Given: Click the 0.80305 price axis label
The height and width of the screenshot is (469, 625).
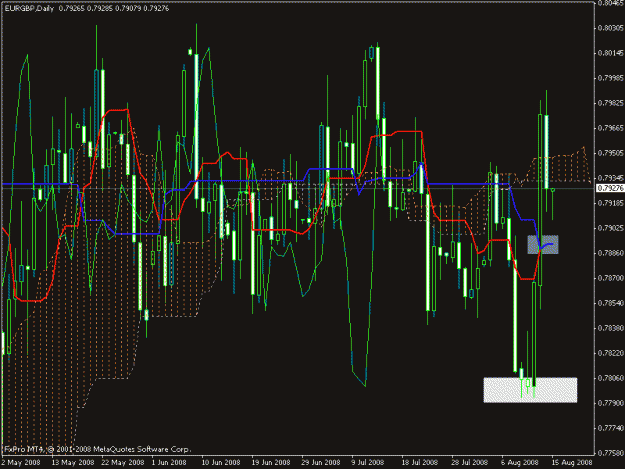Looking at the screenshot, I should coord(610,28).
